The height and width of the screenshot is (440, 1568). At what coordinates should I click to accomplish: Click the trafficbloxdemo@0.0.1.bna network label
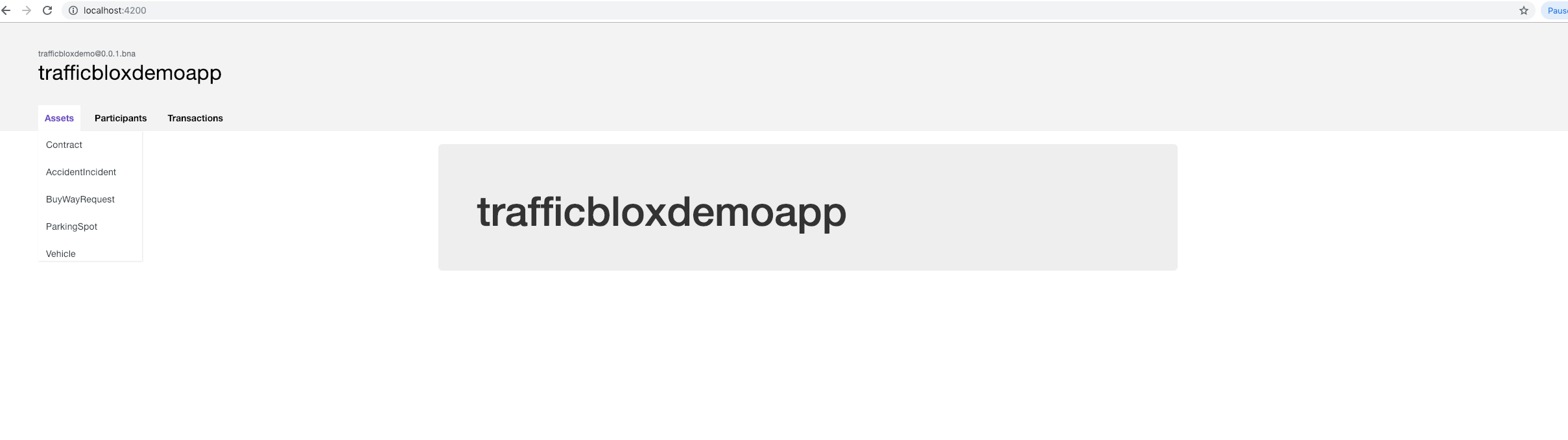[x=87, y=54]
